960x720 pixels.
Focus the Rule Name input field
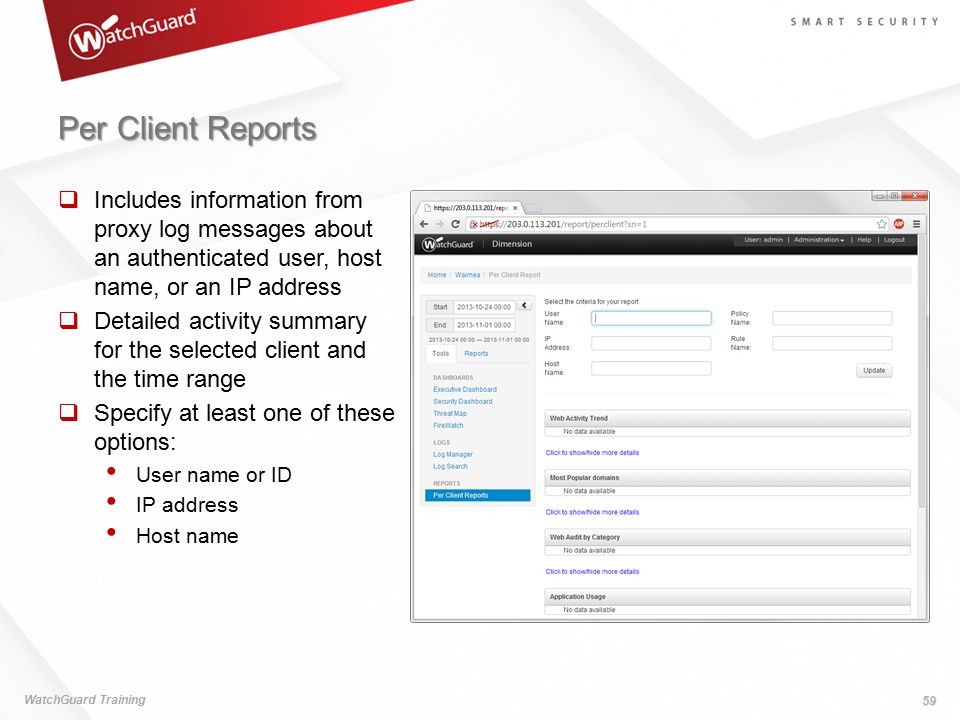point(831,343)
